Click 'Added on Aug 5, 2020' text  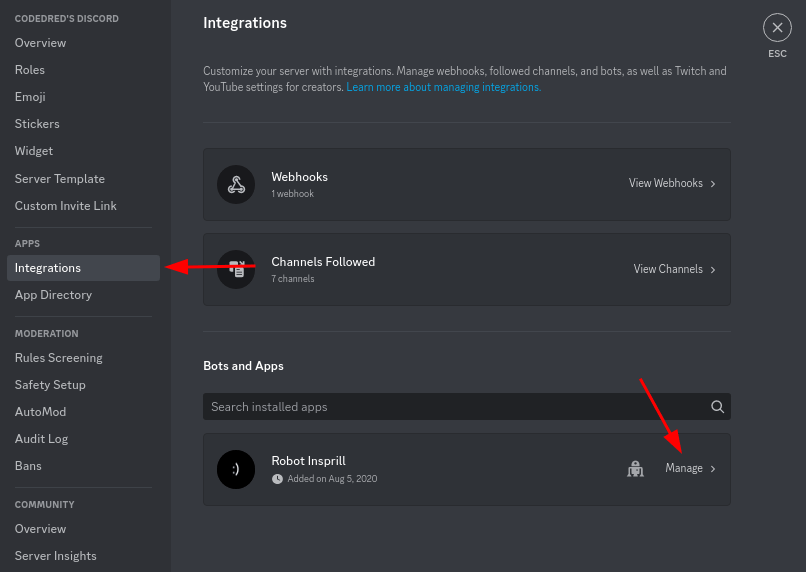[332, 478]
